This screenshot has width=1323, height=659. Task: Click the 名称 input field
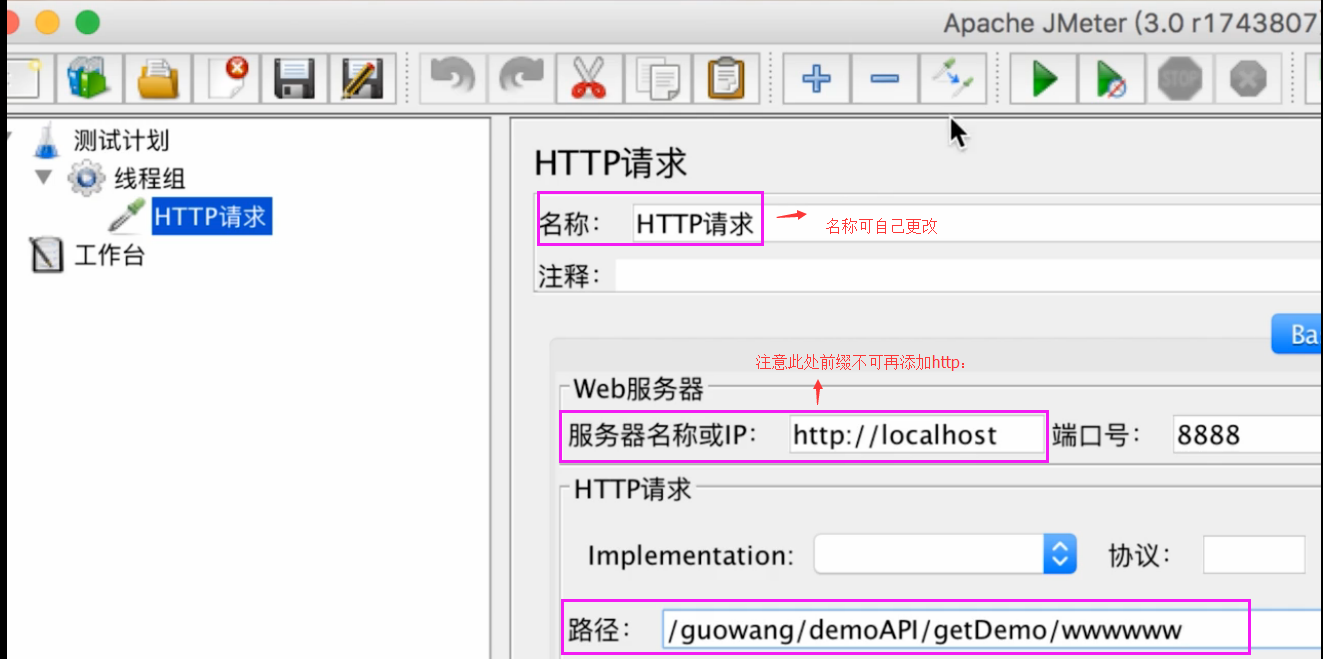(x=975, y=223)
